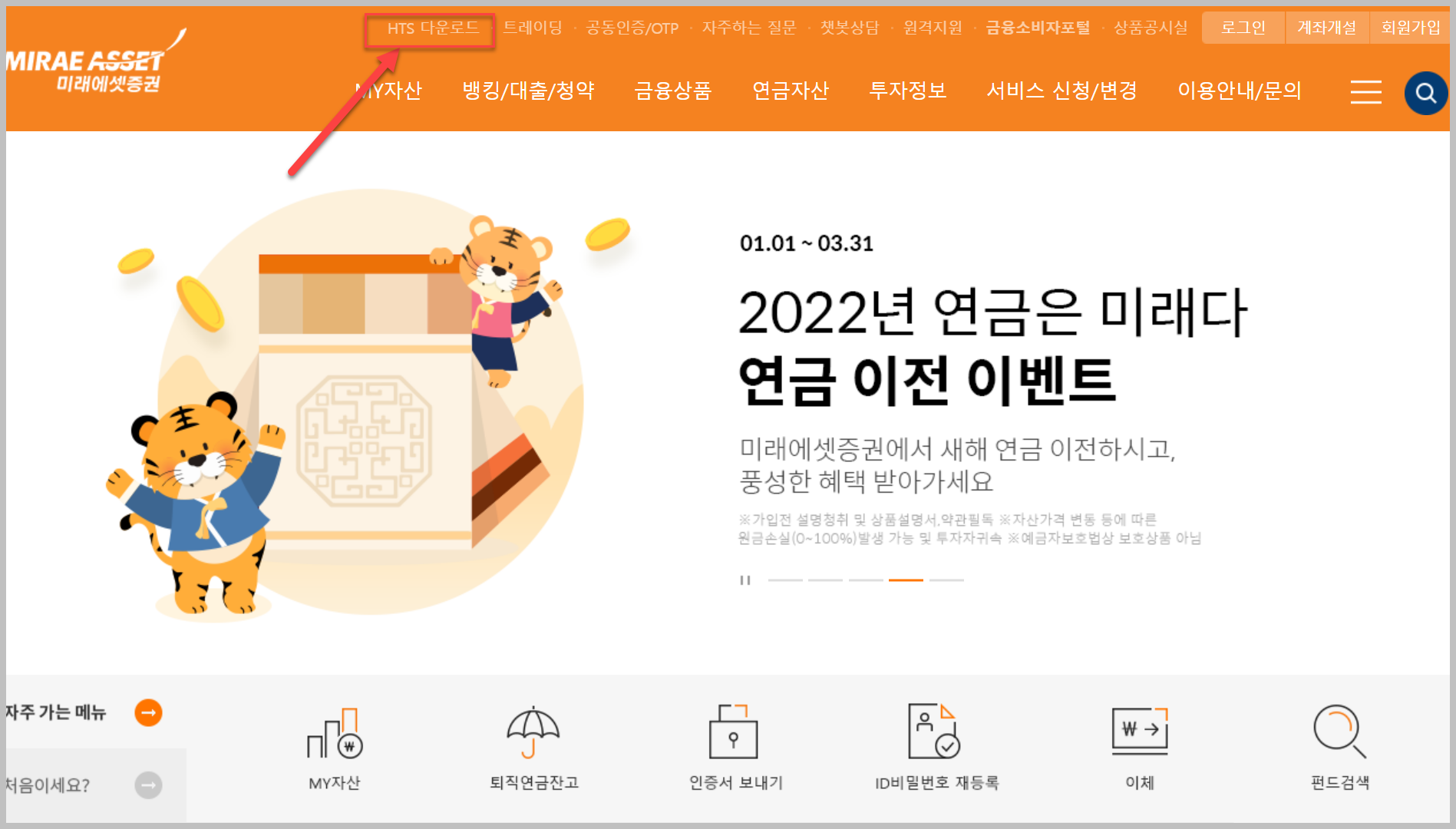Image resolution: width=1456 pixels, height=829 pixels.
Task: Expand 처음이세요? gray arrow
Action: pyautogui.click(x=148, y=785)
